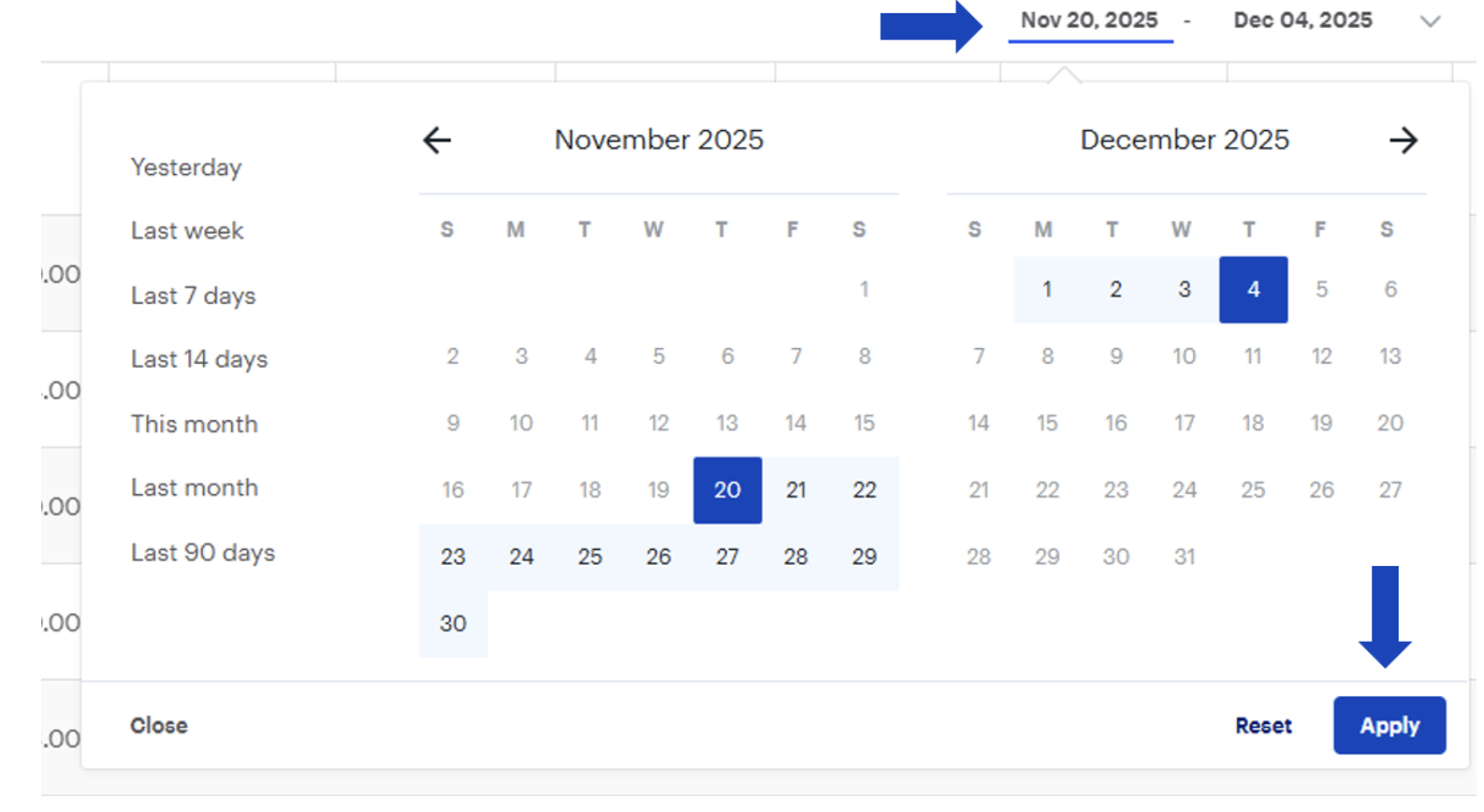The width and height of the screenshot is (1484, 812).
Task: Advance to next month with right arrow
Action: coord(1403,140)
